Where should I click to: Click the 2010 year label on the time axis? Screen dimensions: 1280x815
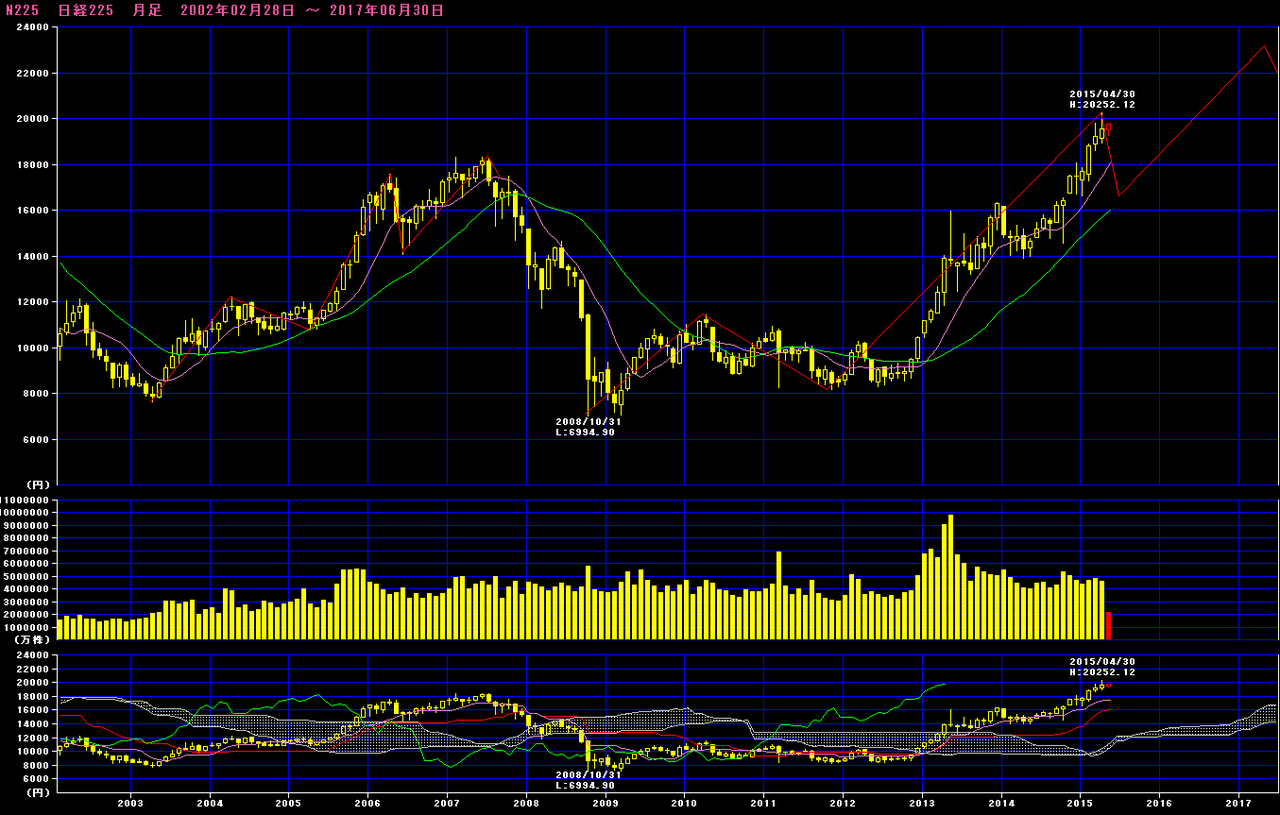click(684, 803)
